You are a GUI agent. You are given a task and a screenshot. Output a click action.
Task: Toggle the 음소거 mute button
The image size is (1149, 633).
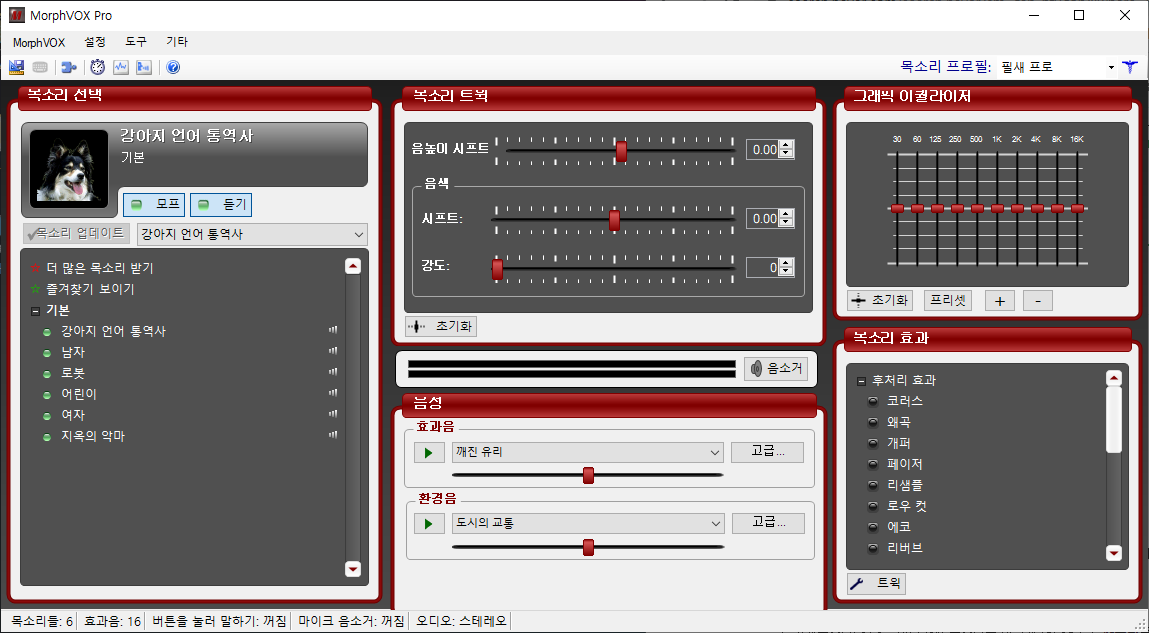(776, 369)
